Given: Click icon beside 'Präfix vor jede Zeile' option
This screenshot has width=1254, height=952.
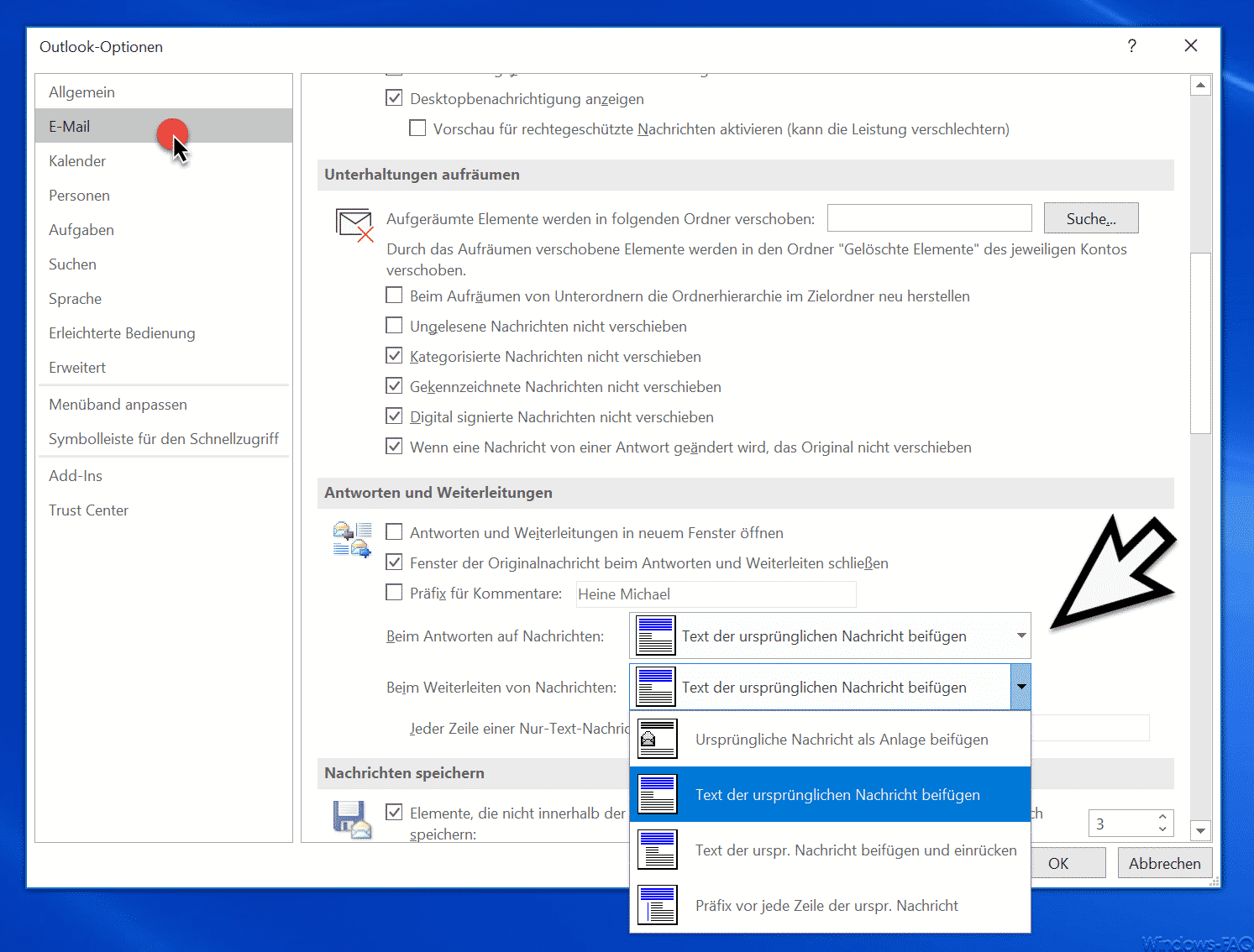Looking at the screenshot, I should [x=657, y=905].
